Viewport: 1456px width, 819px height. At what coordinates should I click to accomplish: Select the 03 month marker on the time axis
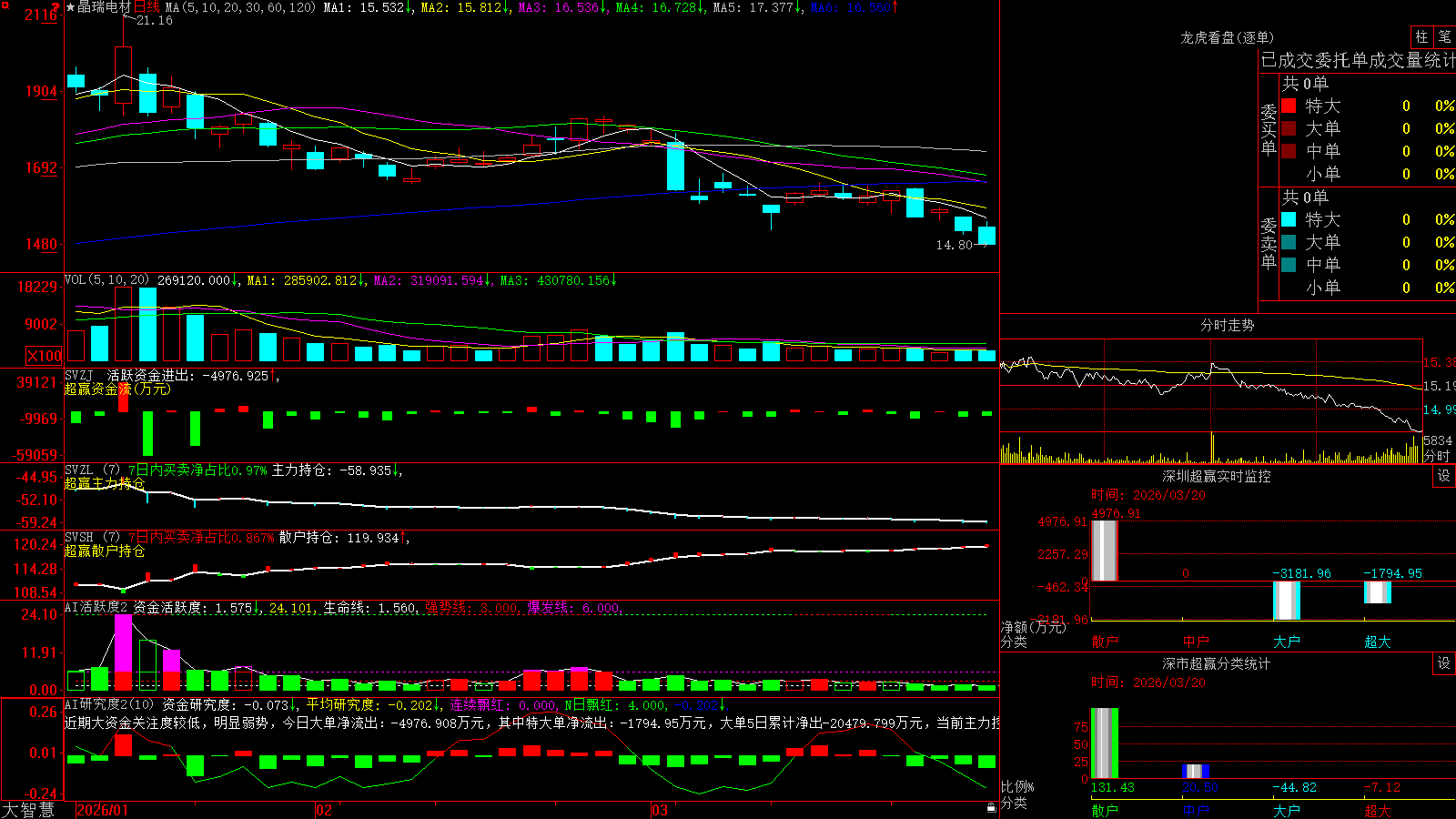pos(660,810)
